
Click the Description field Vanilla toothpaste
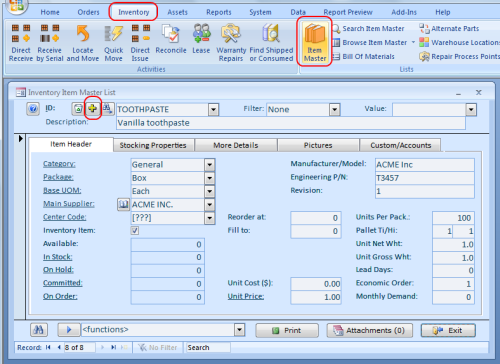(291, 123)
